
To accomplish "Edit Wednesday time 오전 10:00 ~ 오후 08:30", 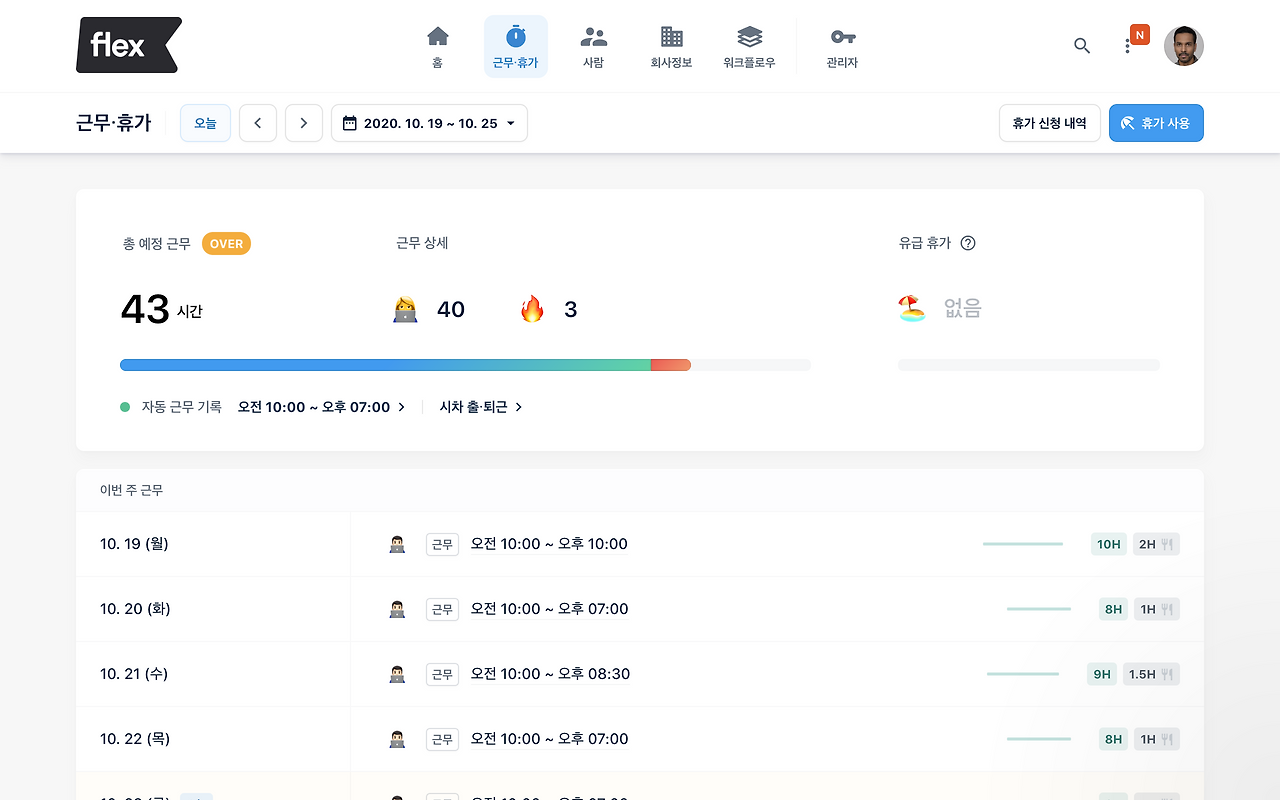I will tap(550, 674).
